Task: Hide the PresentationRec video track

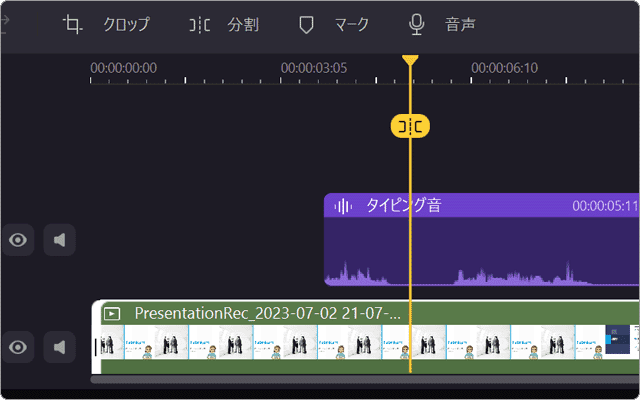Action: (x=18, y=347)
